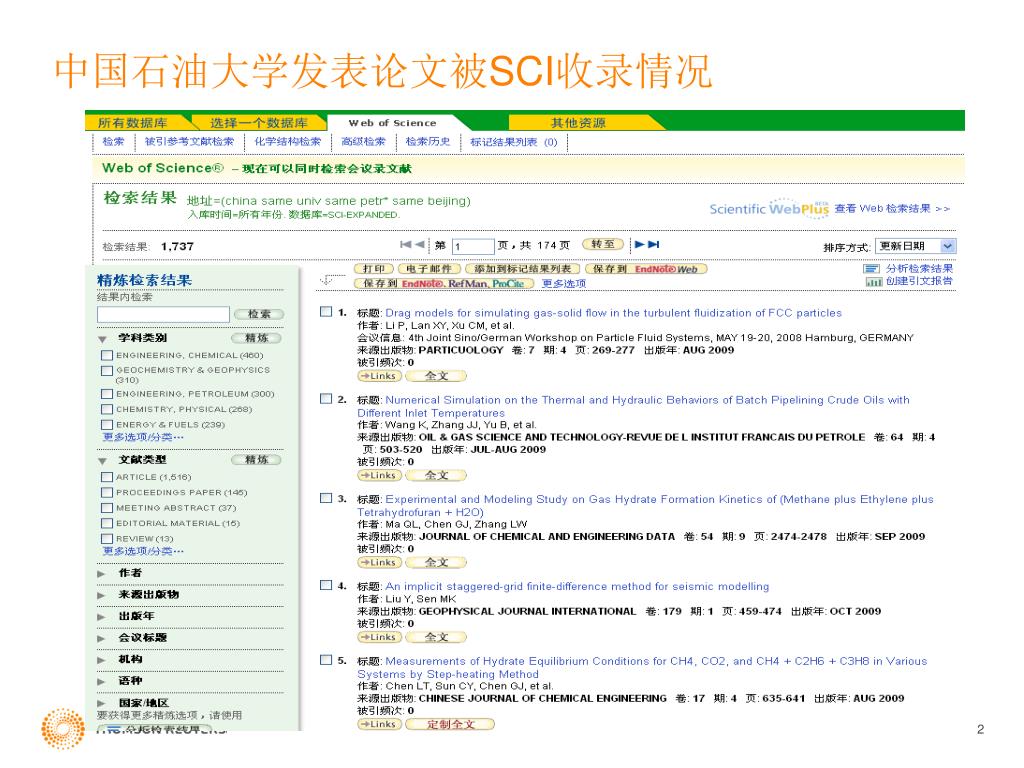Click 保存到 EndNote Web button
The width and height of the screenshot is (1024, 768).
(x=645, y=268)
